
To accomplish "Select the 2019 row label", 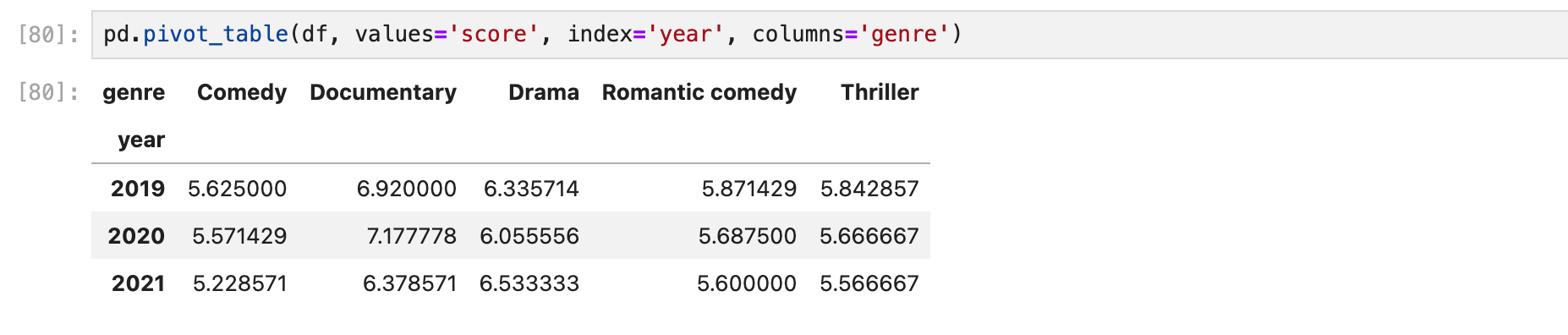I will coord(138,188).
